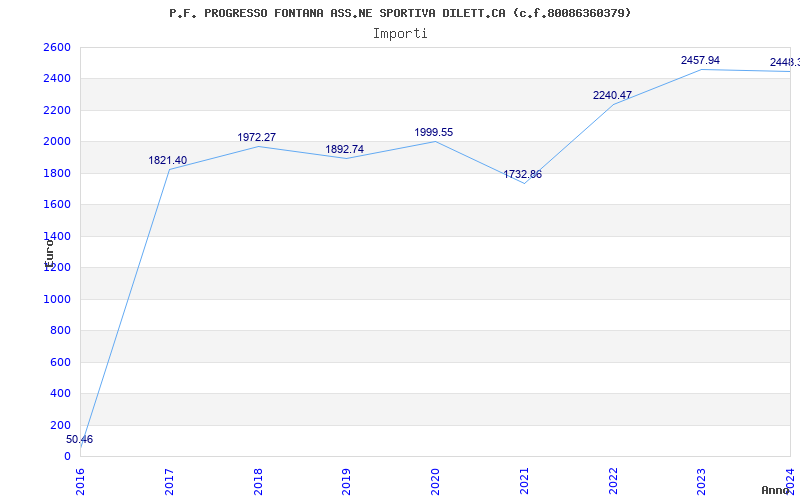Screen dimensions: 800x500
Task: Select the 1732.86 value label
Action: click(x=522, y=174)
